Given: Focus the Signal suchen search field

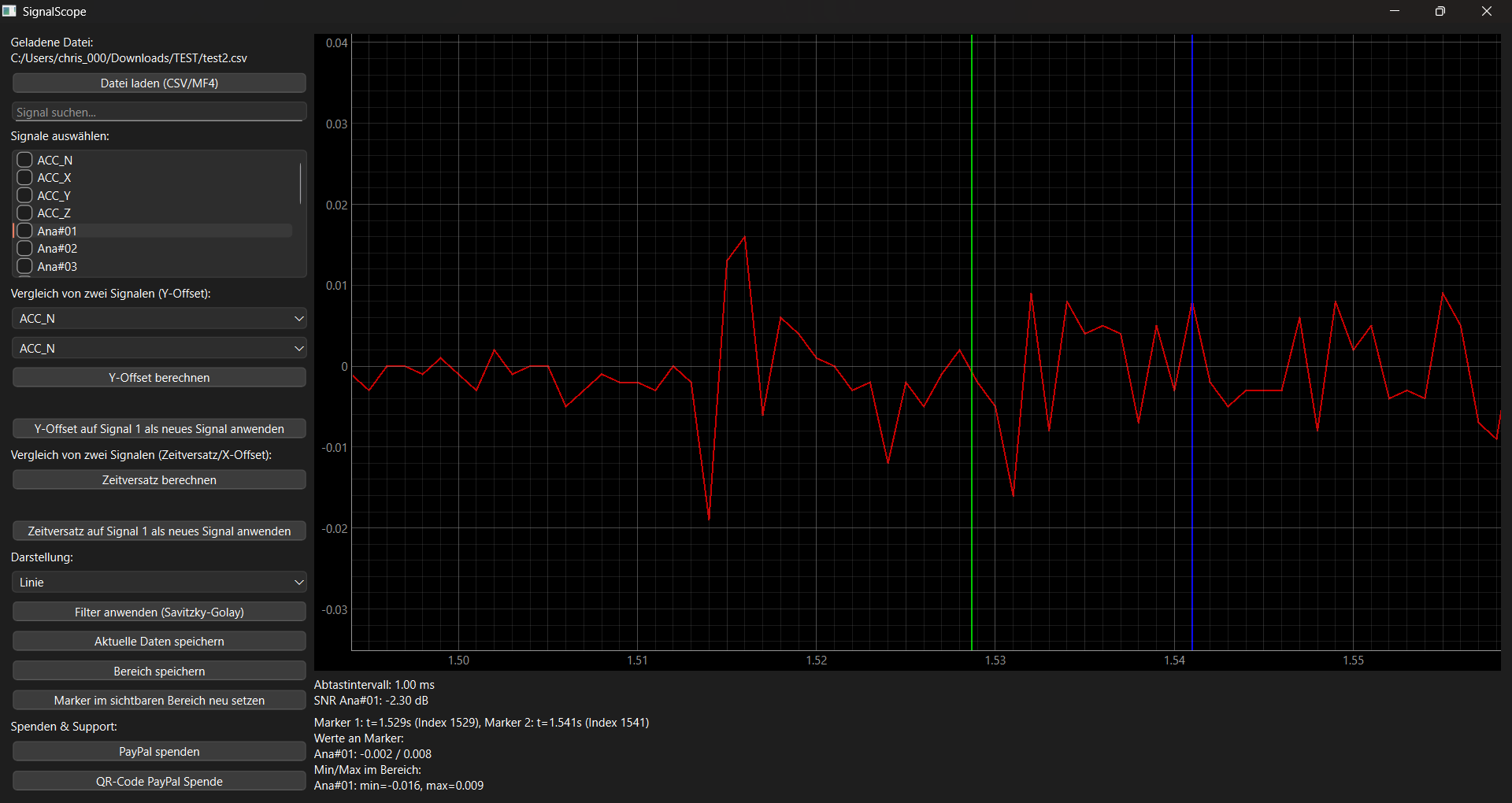Looking at the screenshot, I should 159,113.
